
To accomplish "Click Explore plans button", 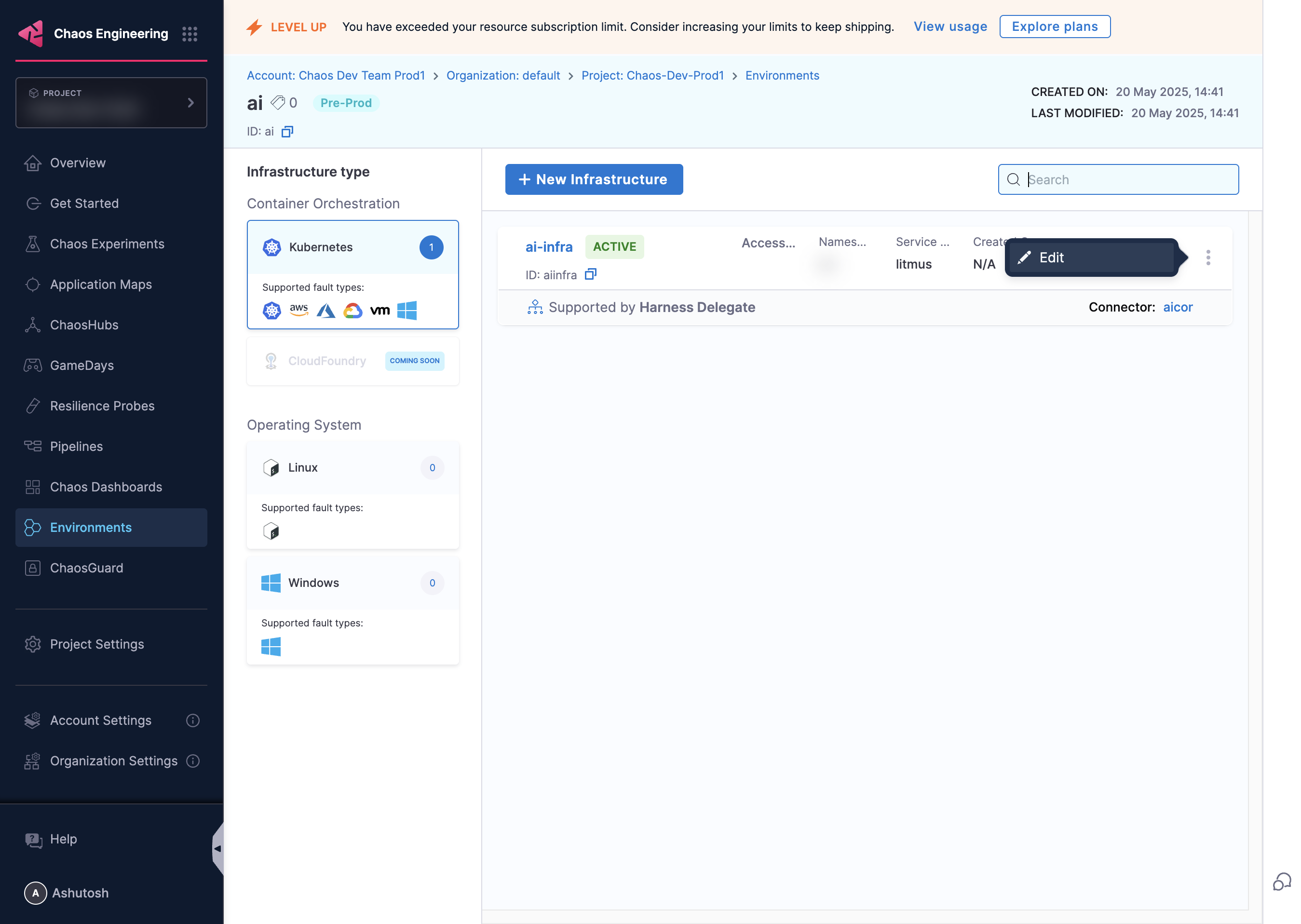I will [x=1055, y=27].
